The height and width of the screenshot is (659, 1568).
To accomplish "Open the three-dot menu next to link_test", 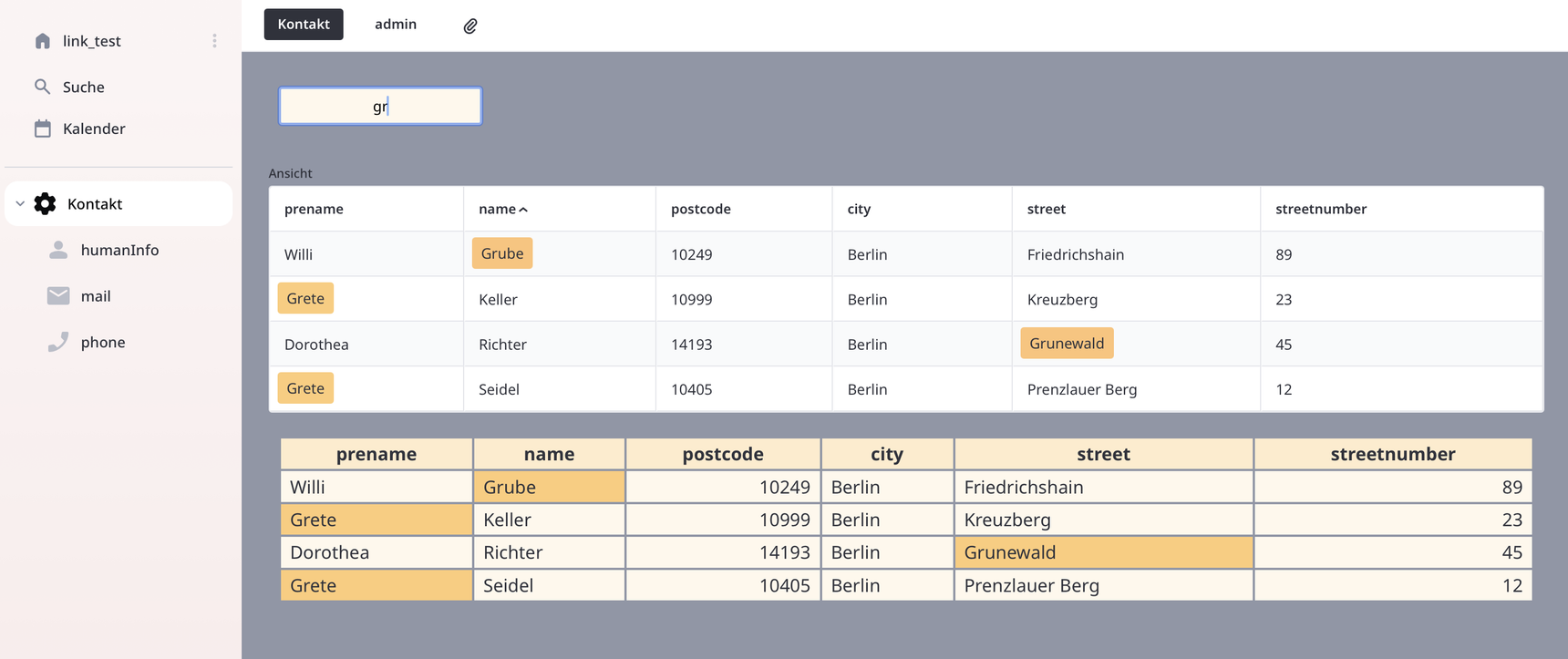I will click(x=214, y=41).
